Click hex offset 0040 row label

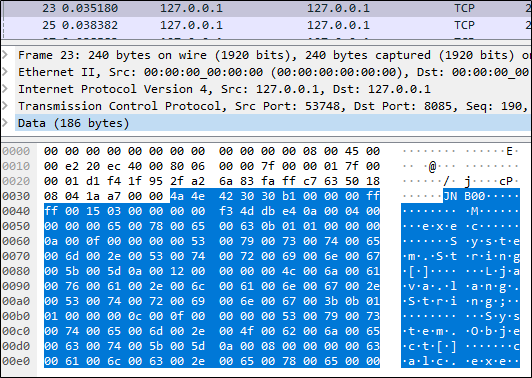(x=16, y=211)
